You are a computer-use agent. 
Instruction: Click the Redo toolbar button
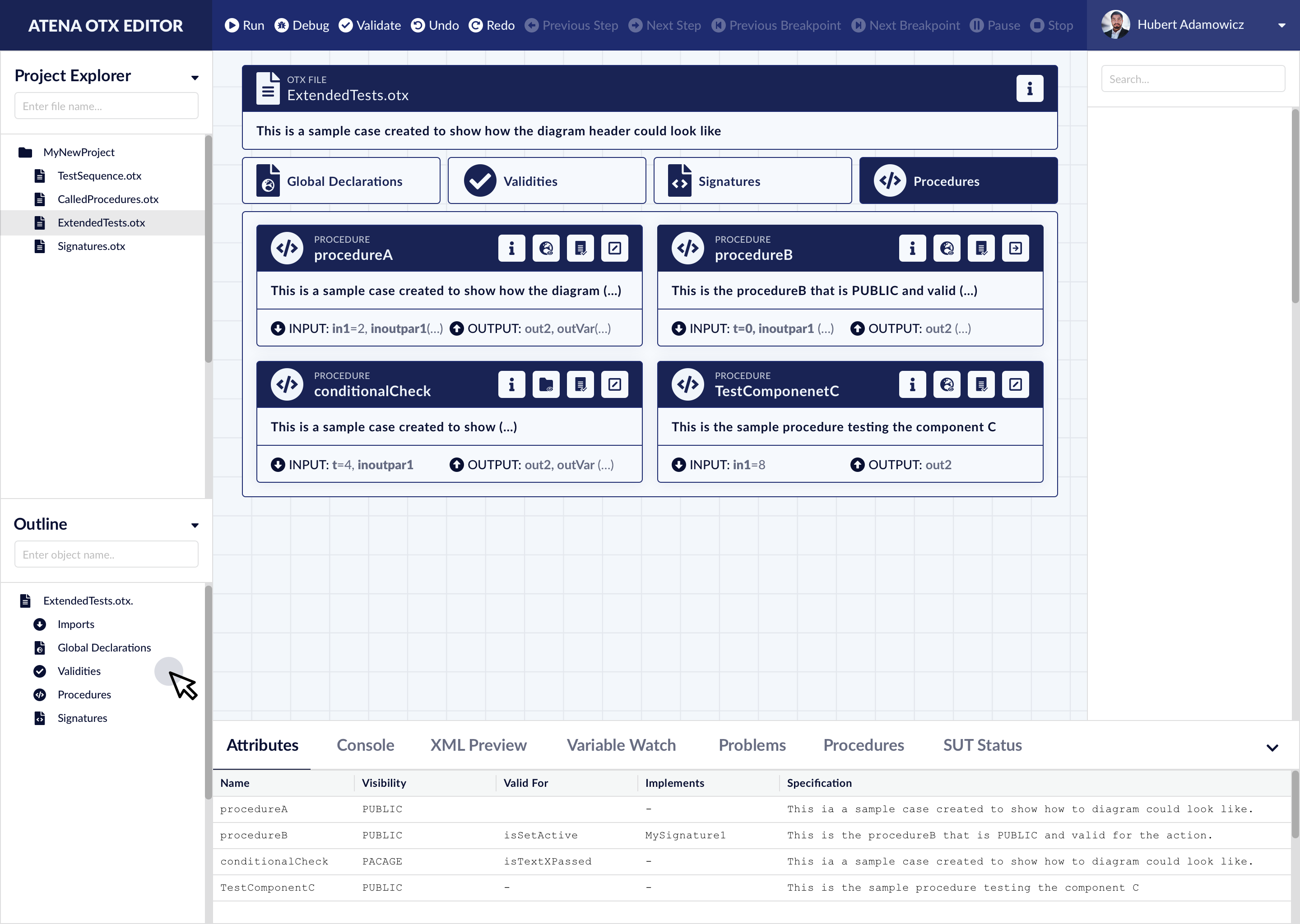[x=492, y=25]
